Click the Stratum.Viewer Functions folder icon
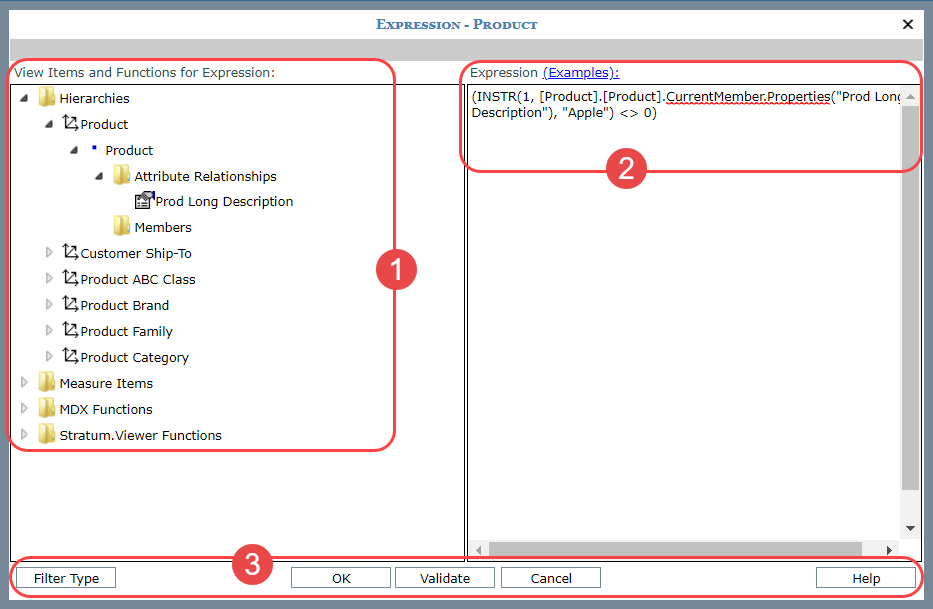Viewport: 933px width, 609px height. pyautogui.click(x=46, y=435)
